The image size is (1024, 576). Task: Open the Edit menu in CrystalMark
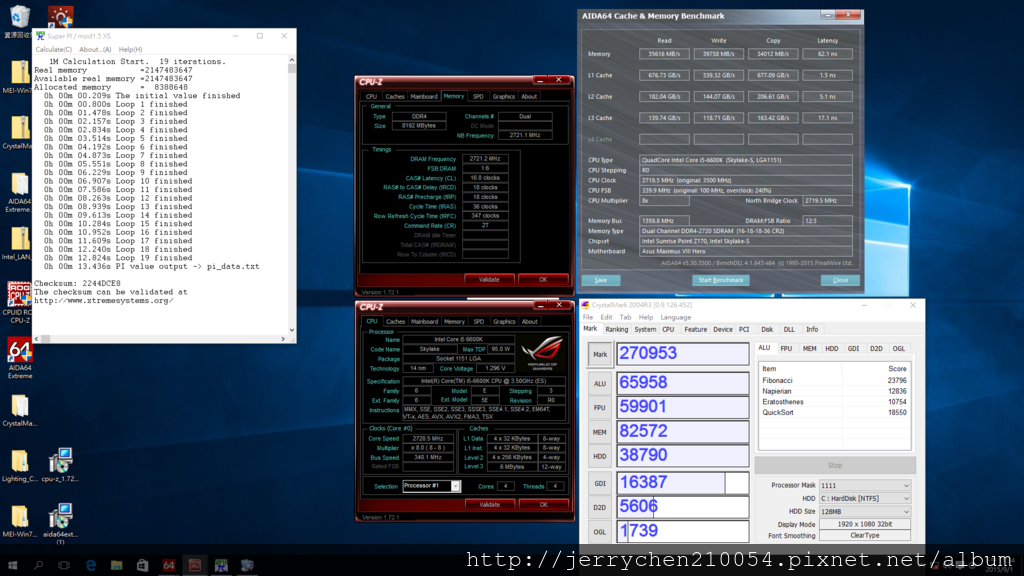[607, 317]
